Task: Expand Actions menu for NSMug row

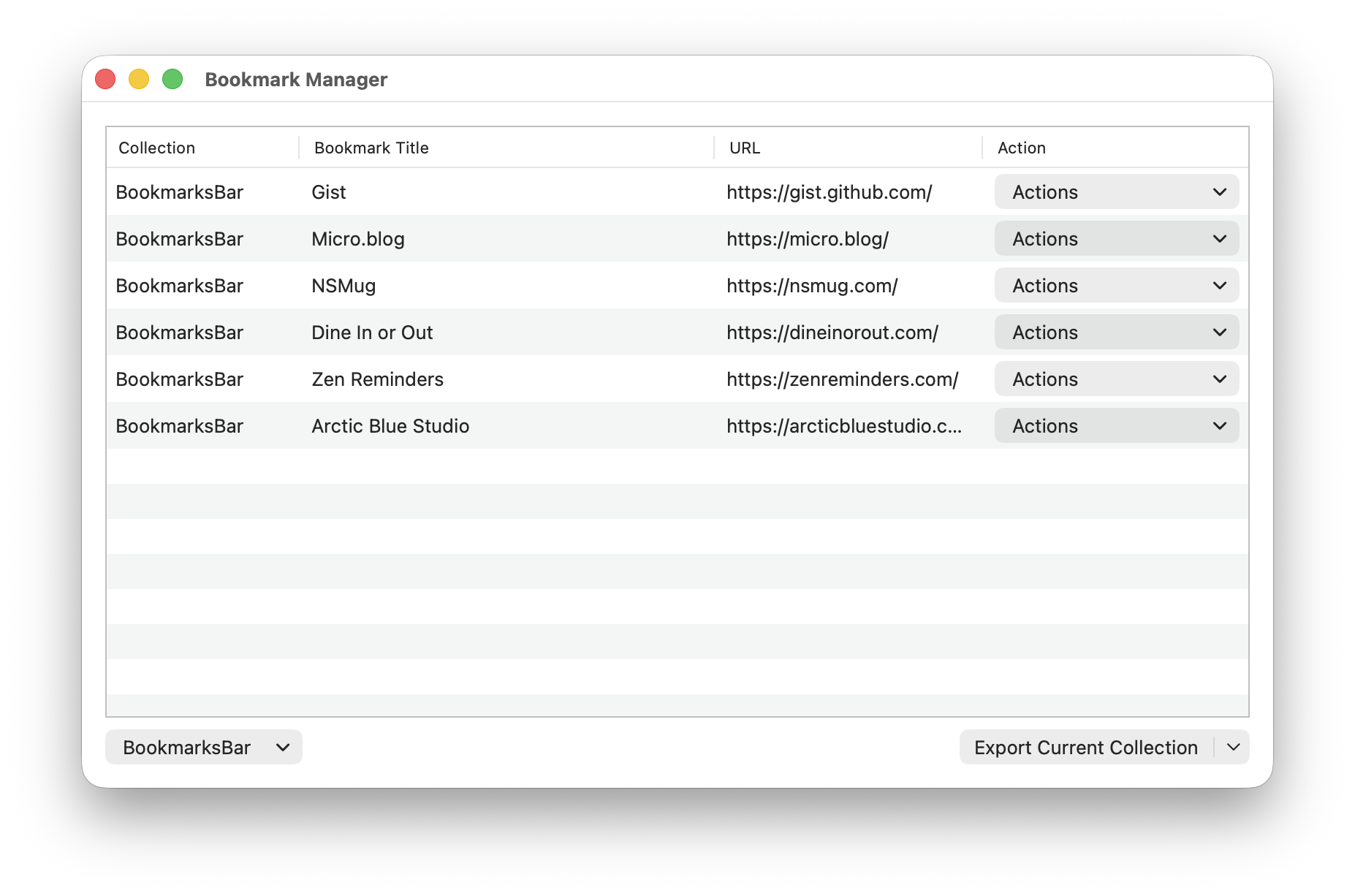Action: (1116, 286)
